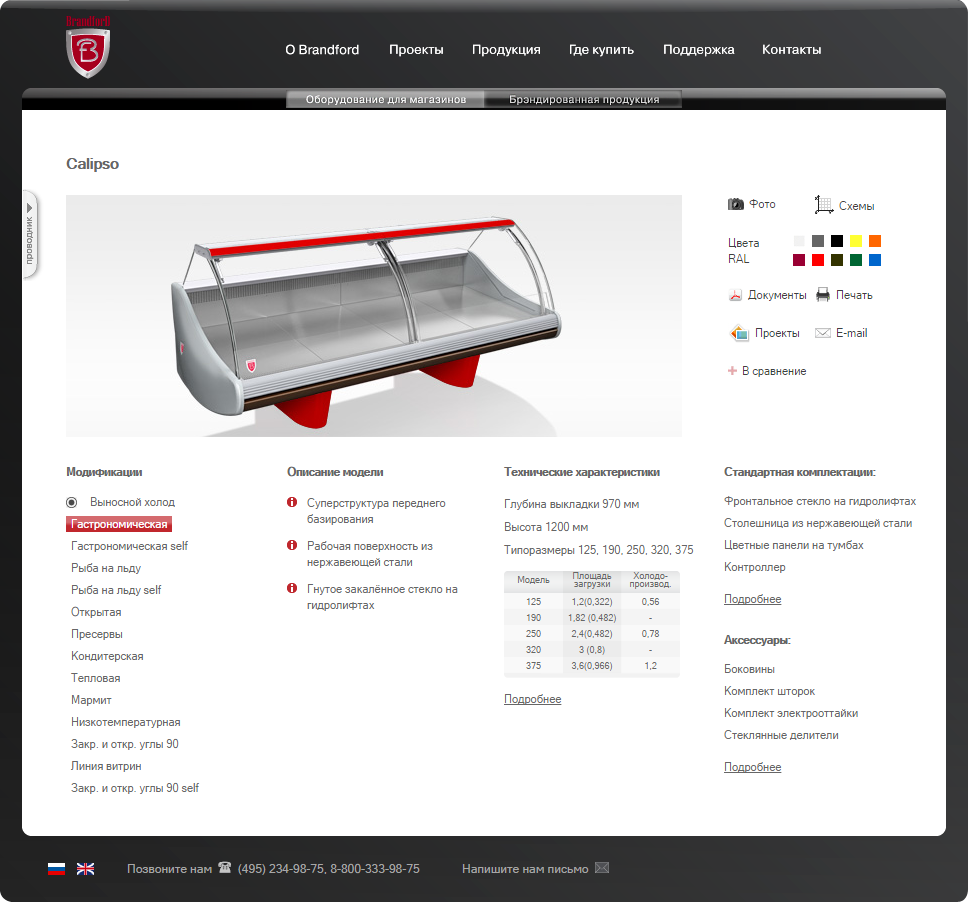Pick the red RAL color swatch
This screenshot has width=968, height=902.
pyautogui.click(x=818, y=260)
